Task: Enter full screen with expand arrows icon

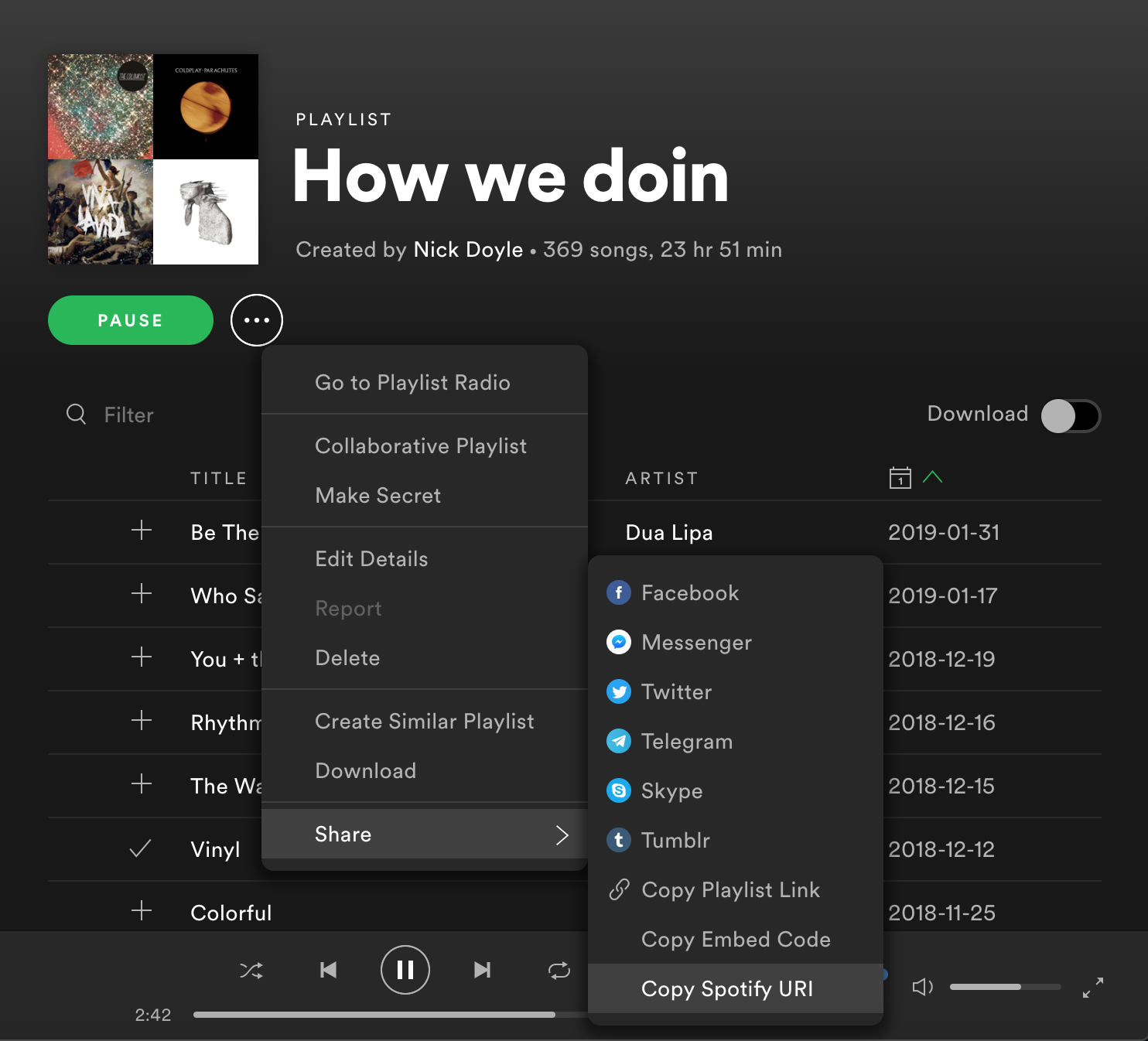Action: pos(1092,987)
